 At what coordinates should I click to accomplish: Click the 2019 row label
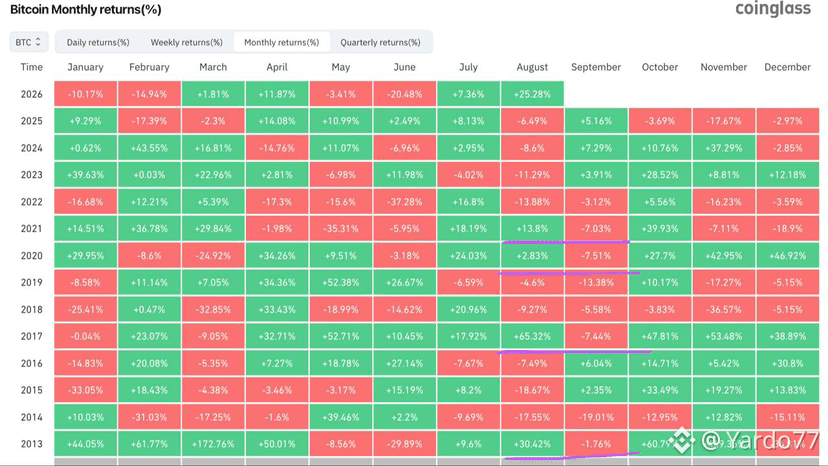point(32,283)
